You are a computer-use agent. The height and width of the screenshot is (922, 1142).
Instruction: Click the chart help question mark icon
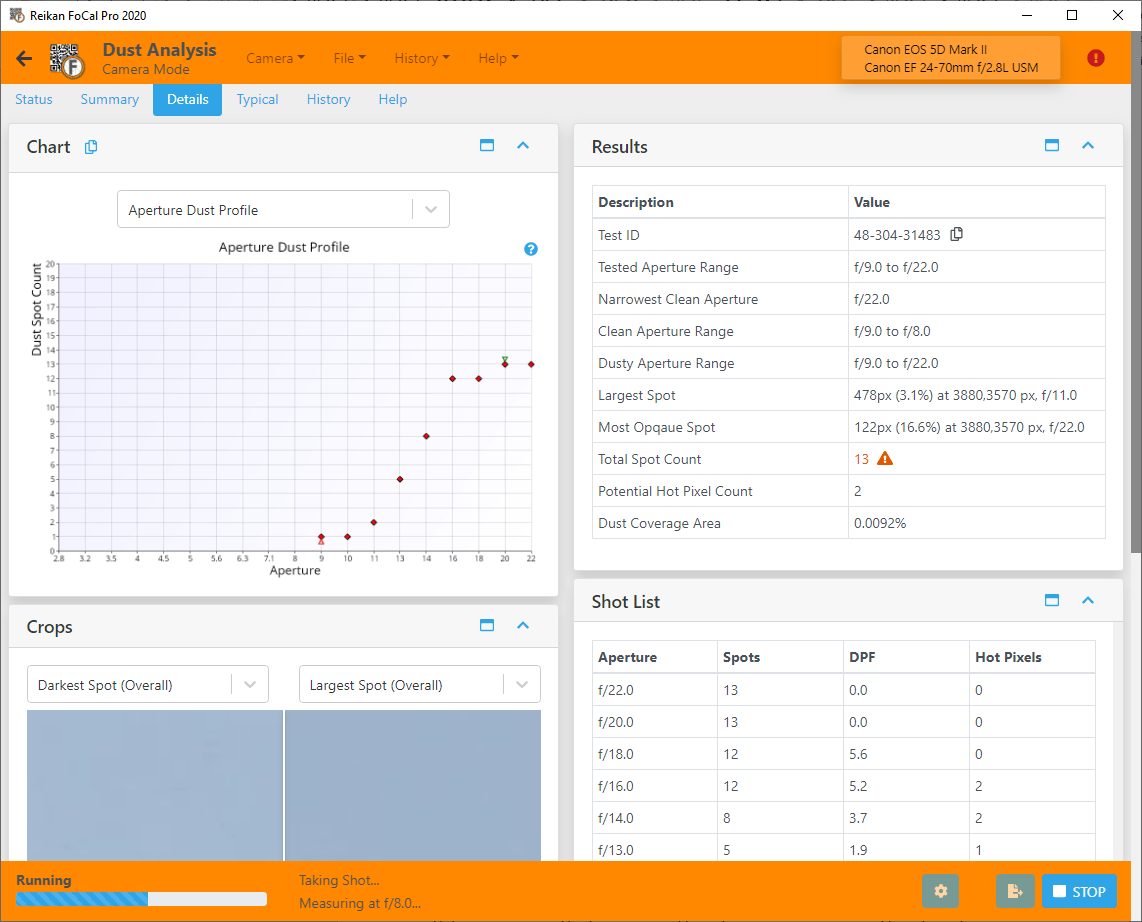pos(531,249)
